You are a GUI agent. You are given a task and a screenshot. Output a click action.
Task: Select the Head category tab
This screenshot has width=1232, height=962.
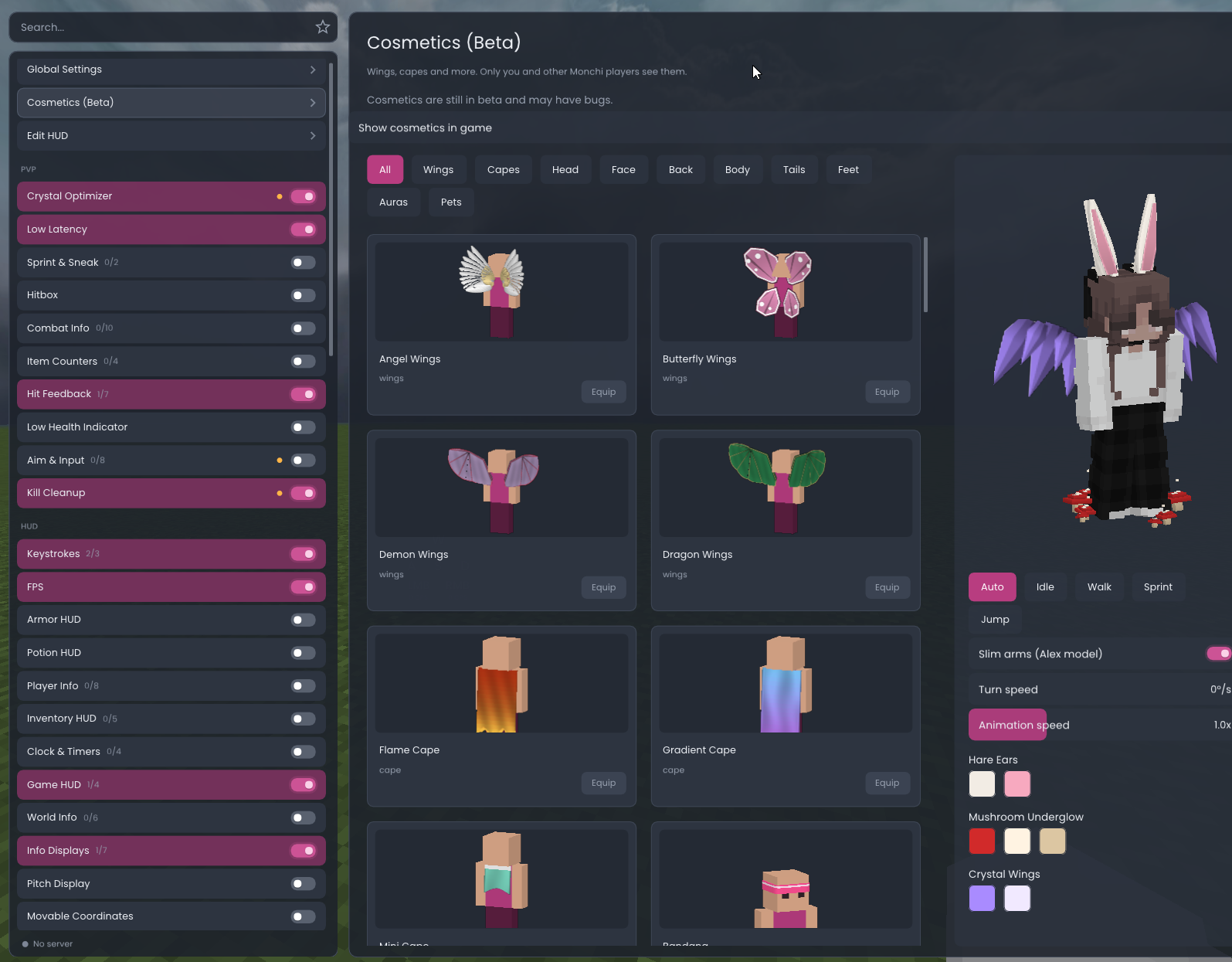tap(565, 170)
